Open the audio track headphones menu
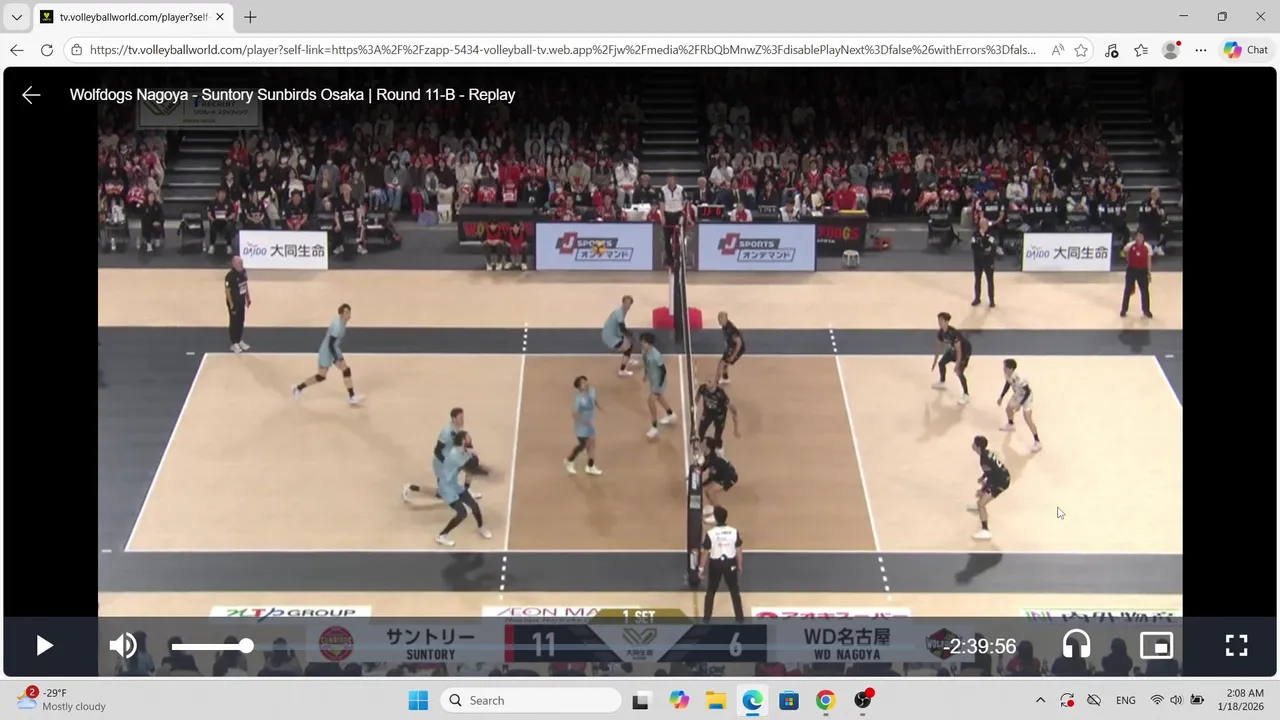The image size is (1280, 720). pyautogui.click(x=1076, y=645)
